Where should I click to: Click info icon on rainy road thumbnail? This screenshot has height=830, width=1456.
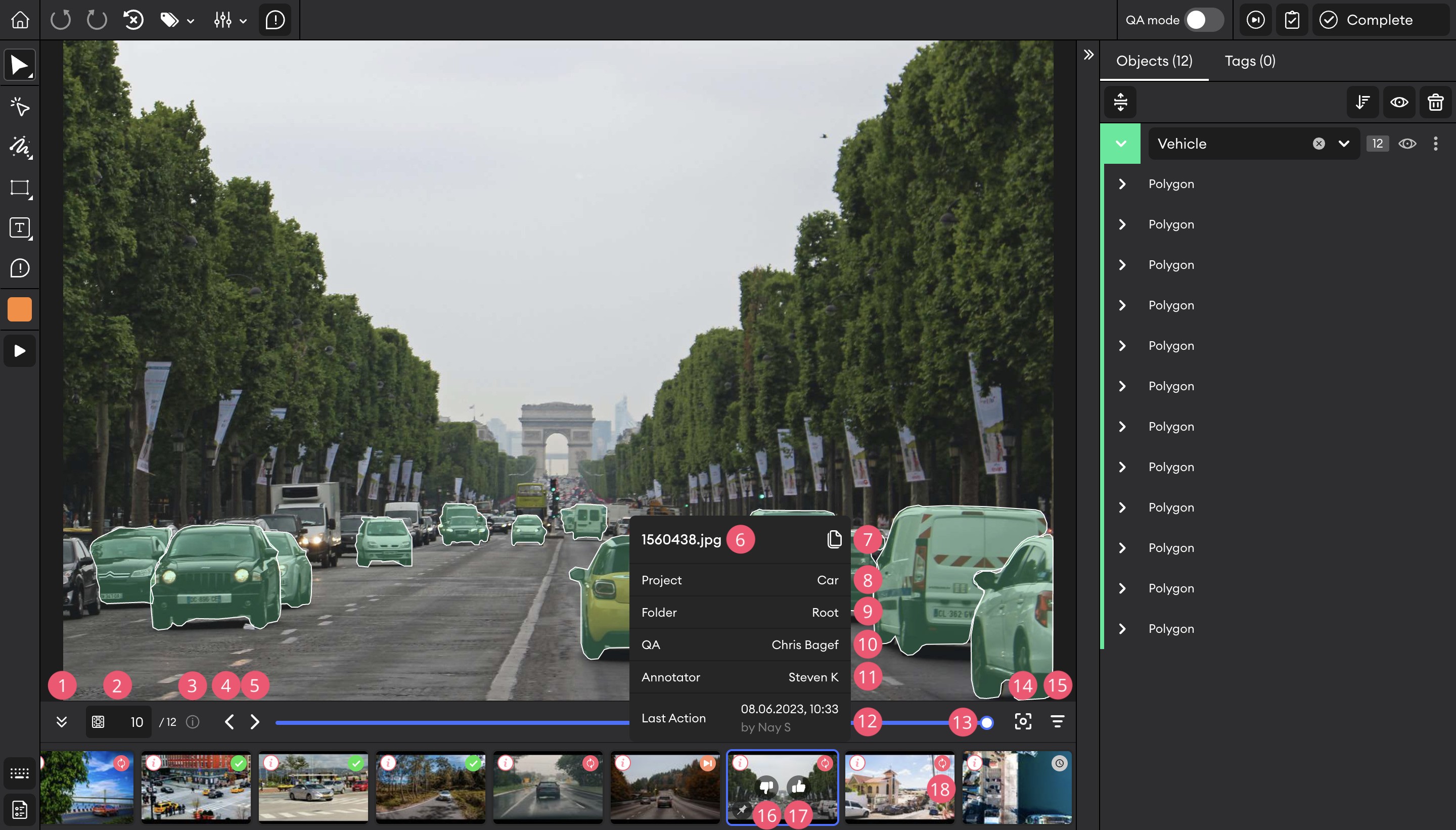click(506, 763)
